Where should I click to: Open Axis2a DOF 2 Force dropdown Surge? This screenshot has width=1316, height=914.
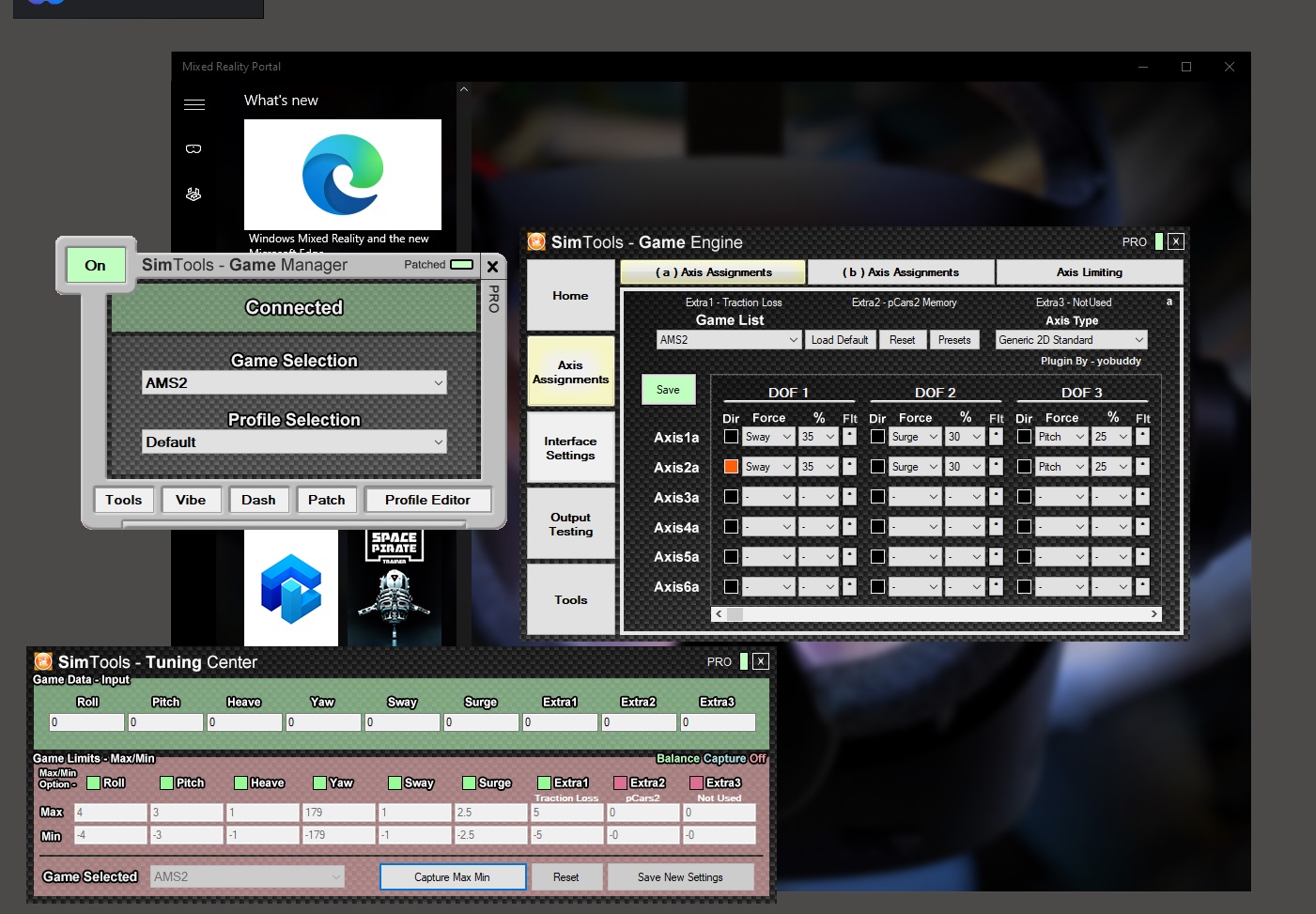point(915,467)
